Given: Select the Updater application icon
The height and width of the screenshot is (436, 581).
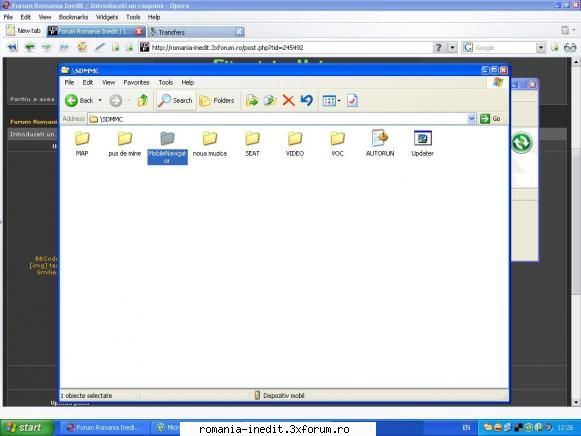Looking at the screenshot, I should tap(422, 143).
